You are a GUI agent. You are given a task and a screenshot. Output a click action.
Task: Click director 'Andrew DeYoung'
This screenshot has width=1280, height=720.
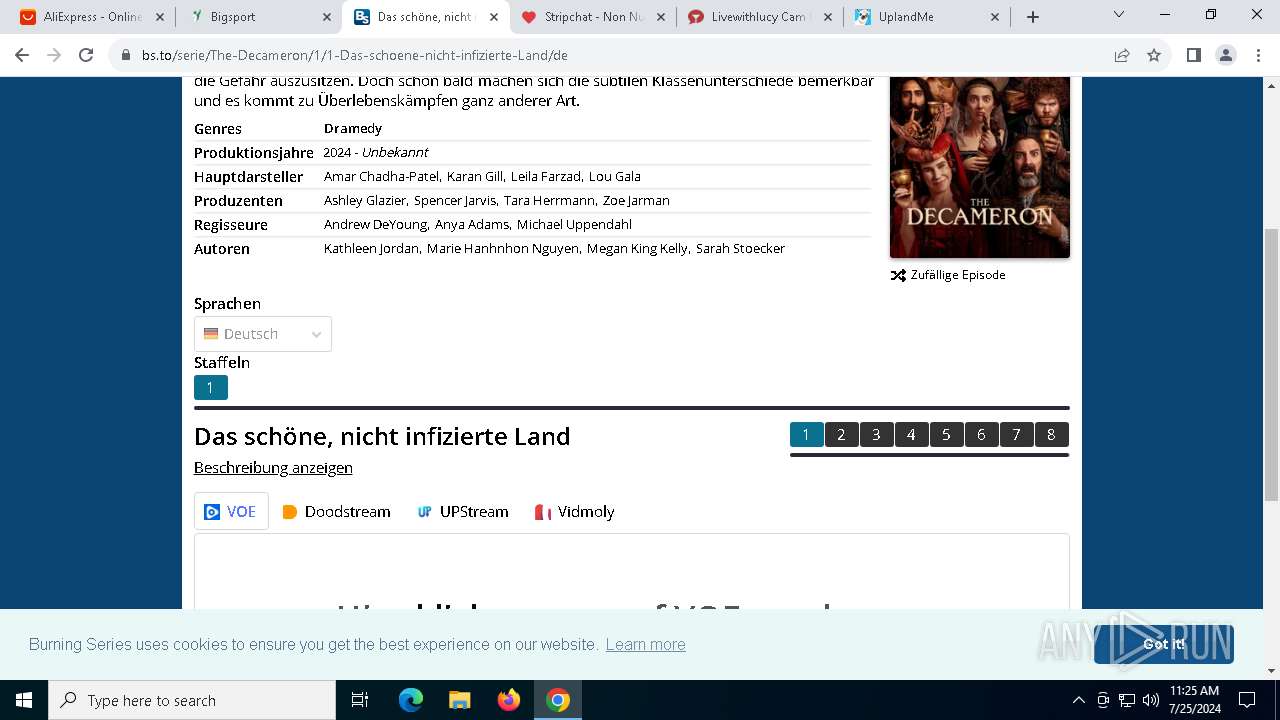coord(375,224)
